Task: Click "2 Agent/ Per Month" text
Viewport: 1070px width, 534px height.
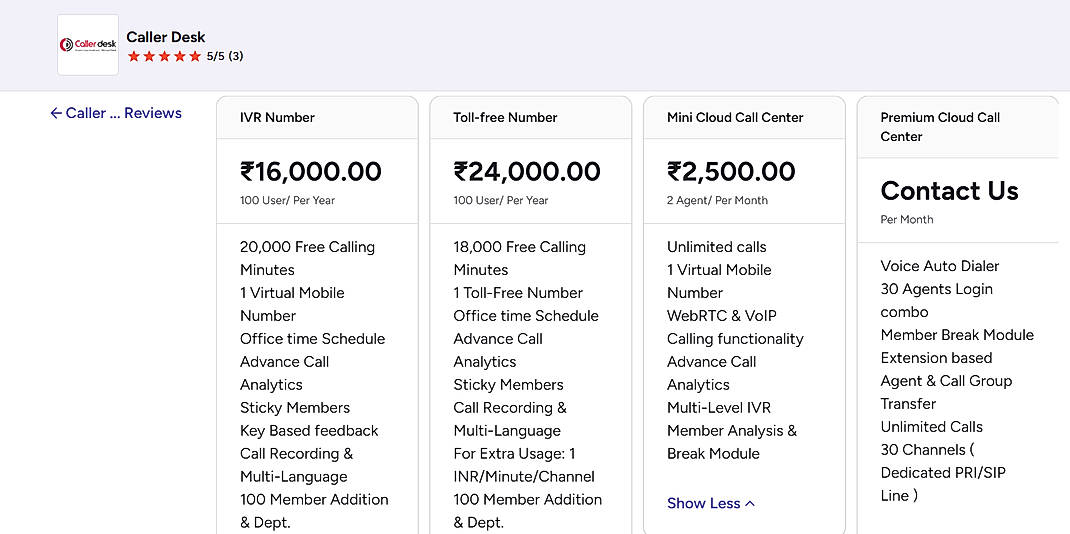Action: click(717, 201)
